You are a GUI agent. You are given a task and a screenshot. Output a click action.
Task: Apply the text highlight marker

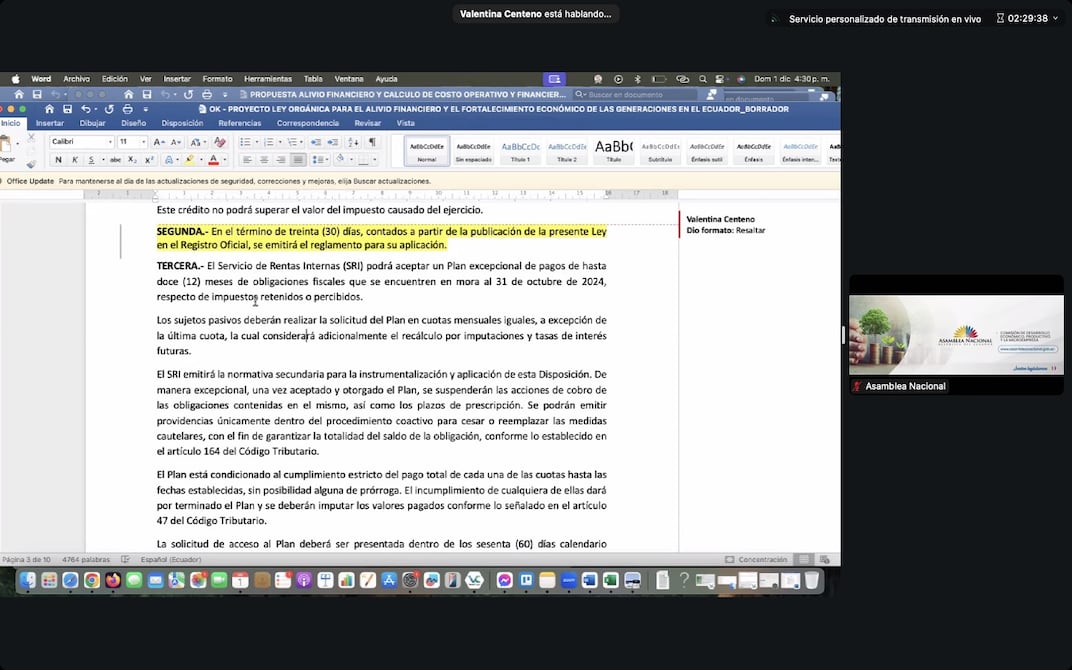point(190,160)
